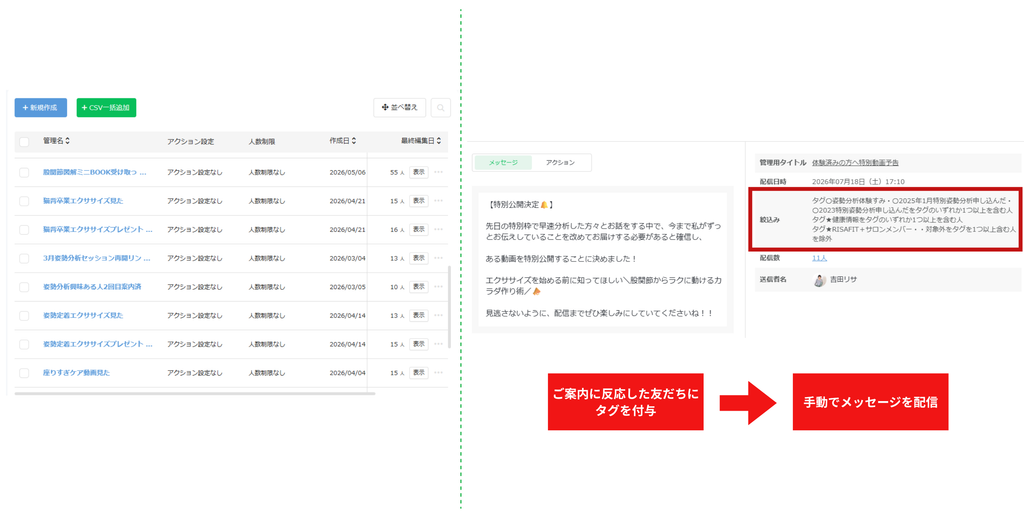Screen dimensions: 1024x519
Task: Check the 姿勢定着エクササイズ見た row checkbox
Action: [x=24, y=316]
